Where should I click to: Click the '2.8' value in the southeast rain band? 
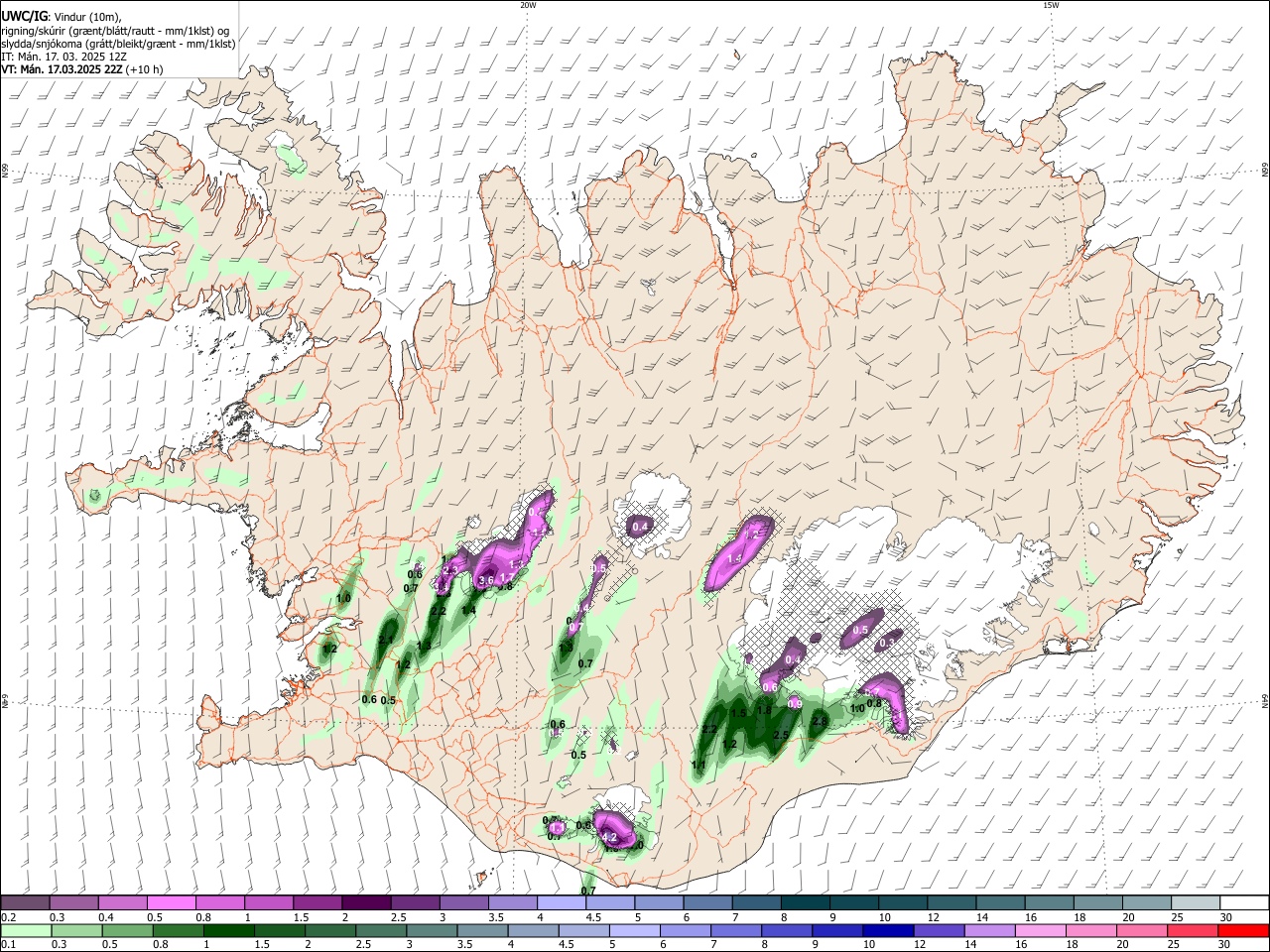(820, 722)
